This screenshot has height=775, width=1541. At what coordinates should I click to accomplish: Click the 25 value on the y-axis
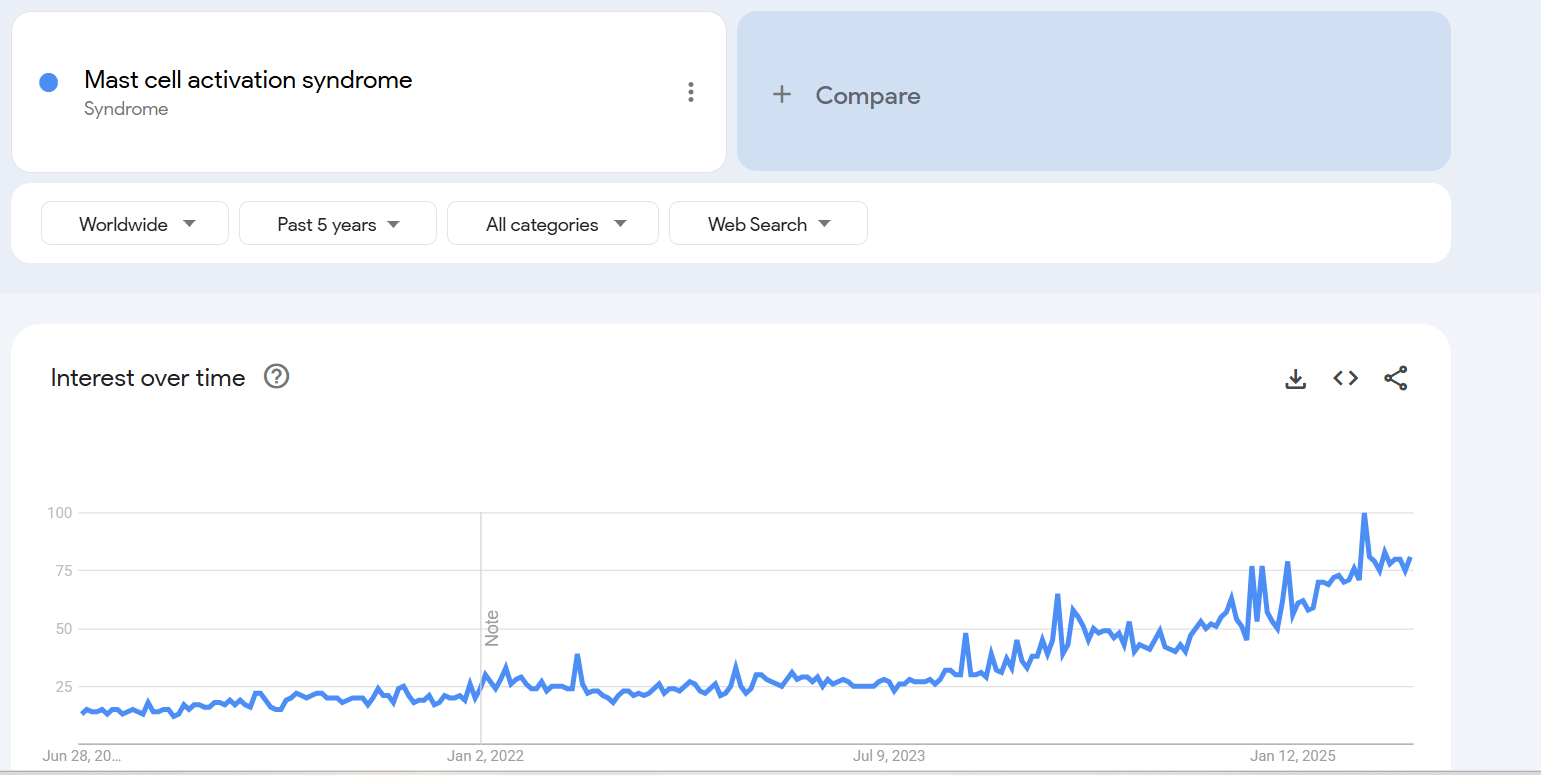[x=64, y=687]
